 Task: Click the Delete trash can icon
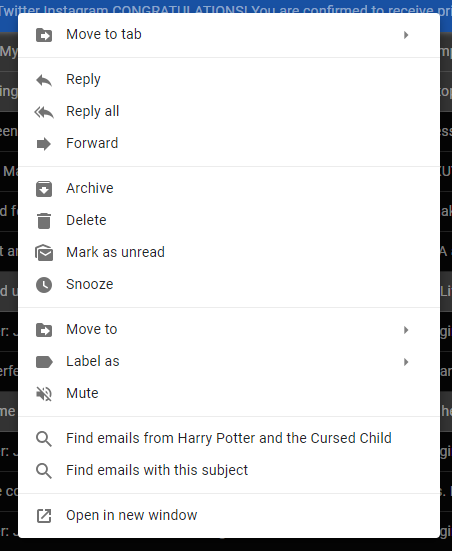tap(44, 221)
